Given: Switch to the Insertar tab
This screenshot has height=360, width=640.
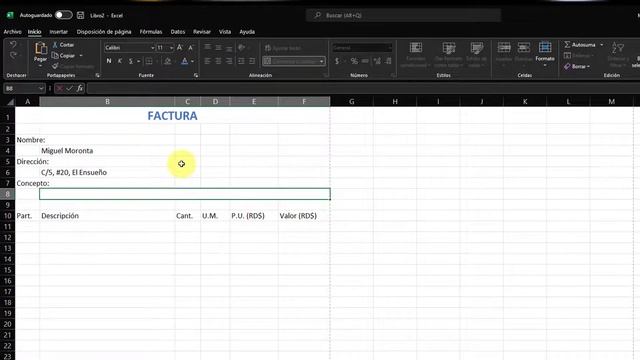Looking at the screenshot, I should pos(58,31).
